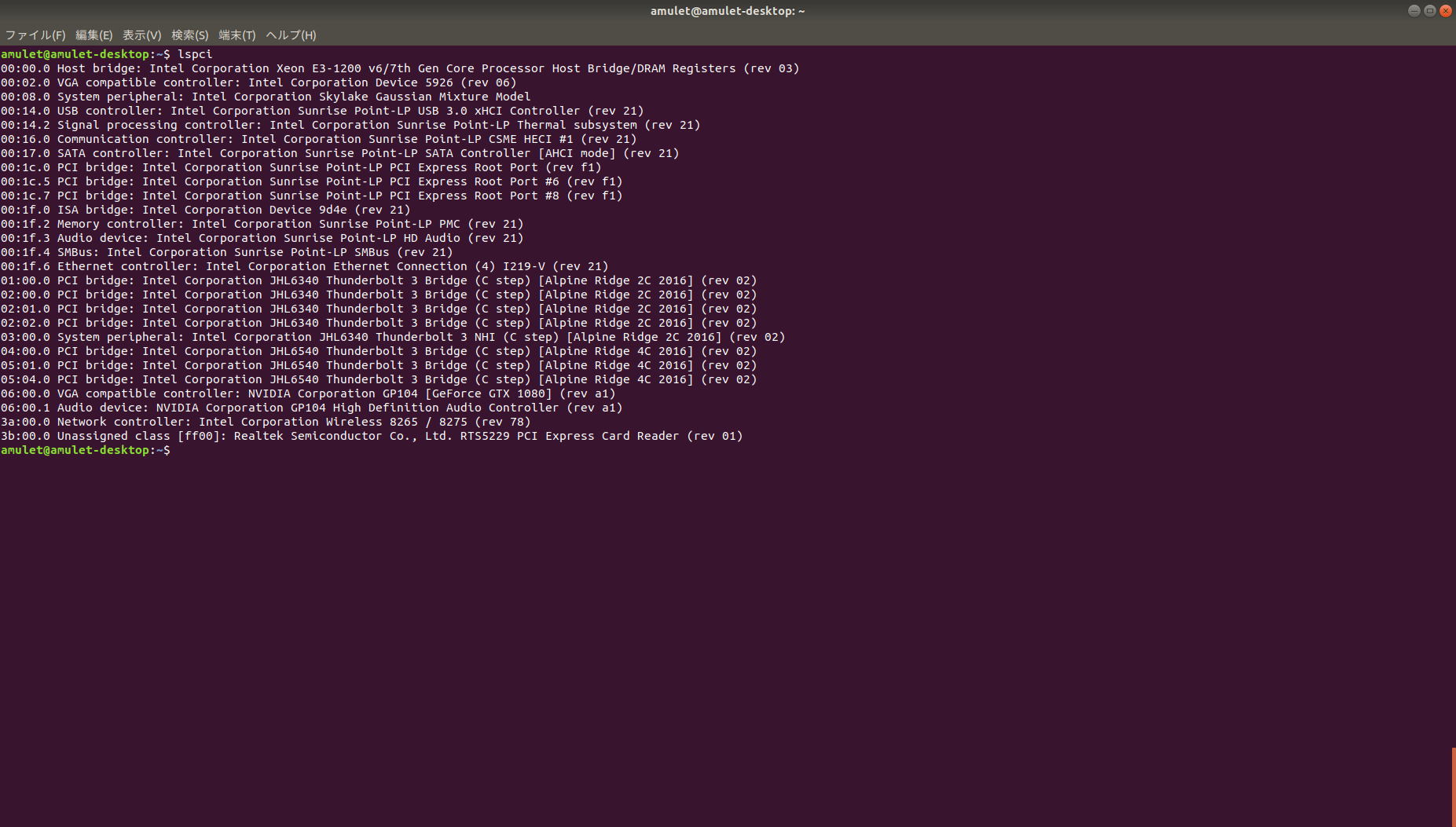
Task: Maximize the terminal window
Action: pos(1429,11)
